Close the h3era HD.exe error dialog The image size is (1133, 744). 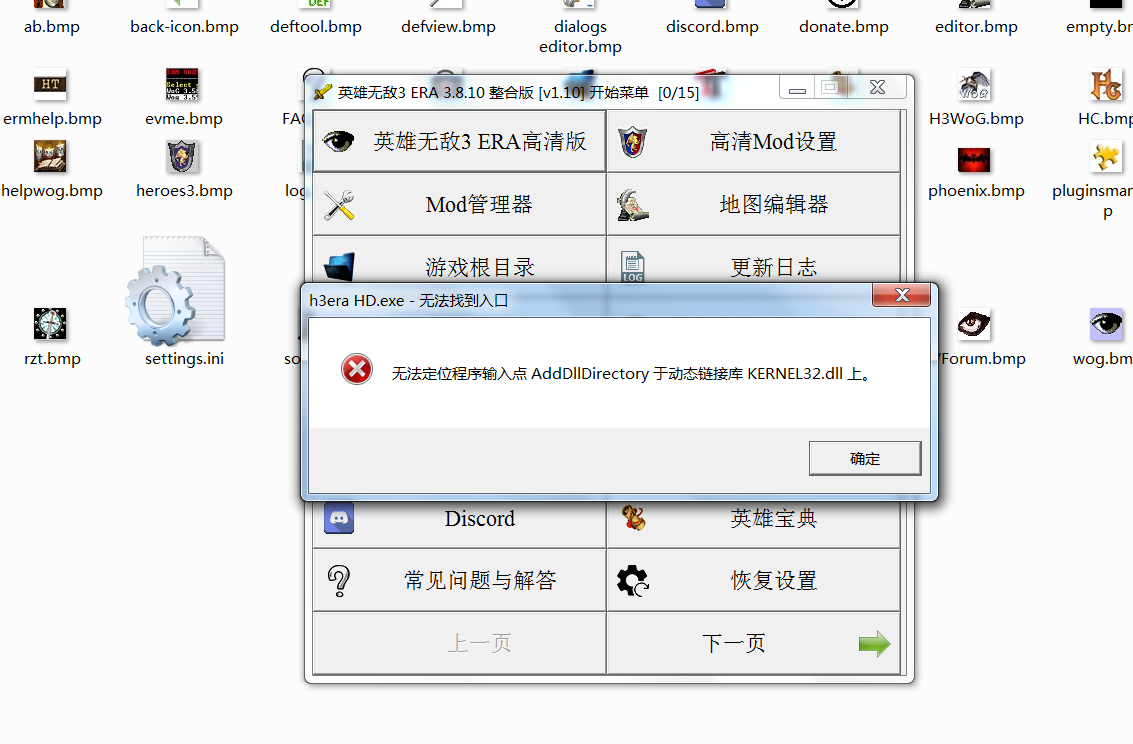(x=901, y=295)
